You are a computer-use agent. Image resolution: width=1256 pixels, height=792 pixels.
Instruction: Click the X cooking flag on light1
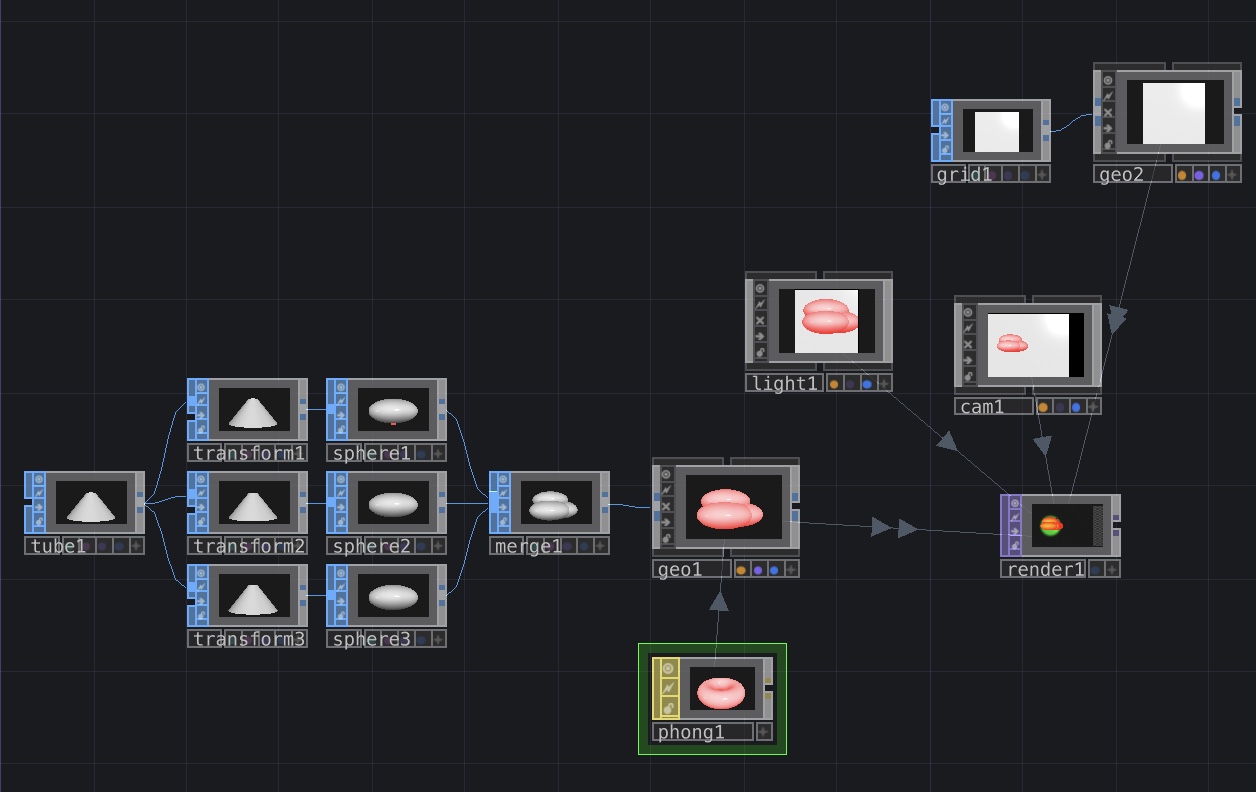761,321
